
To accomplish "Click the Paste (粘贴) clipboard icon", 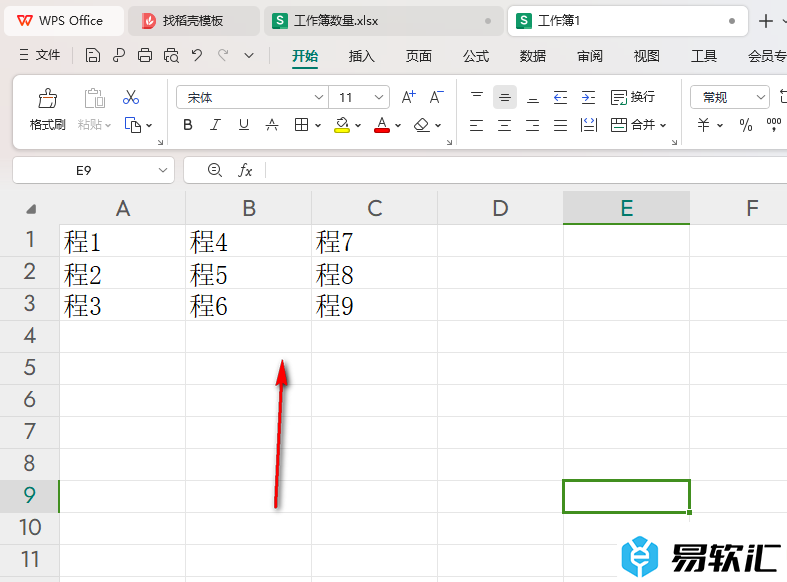I will pos(94,98).
